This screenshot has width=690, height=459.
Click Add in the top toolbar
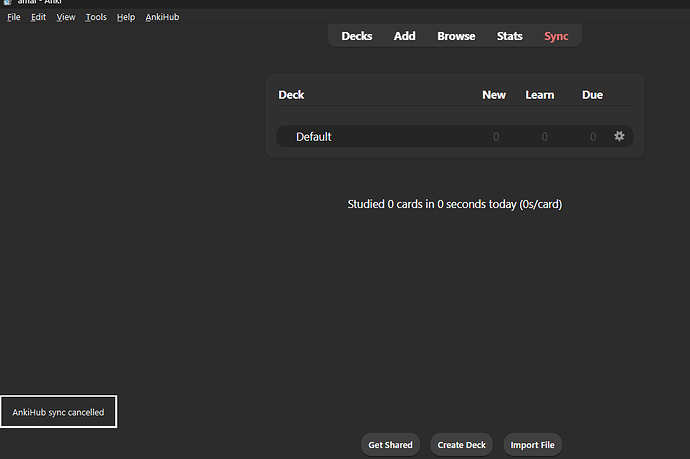[405, 36]
